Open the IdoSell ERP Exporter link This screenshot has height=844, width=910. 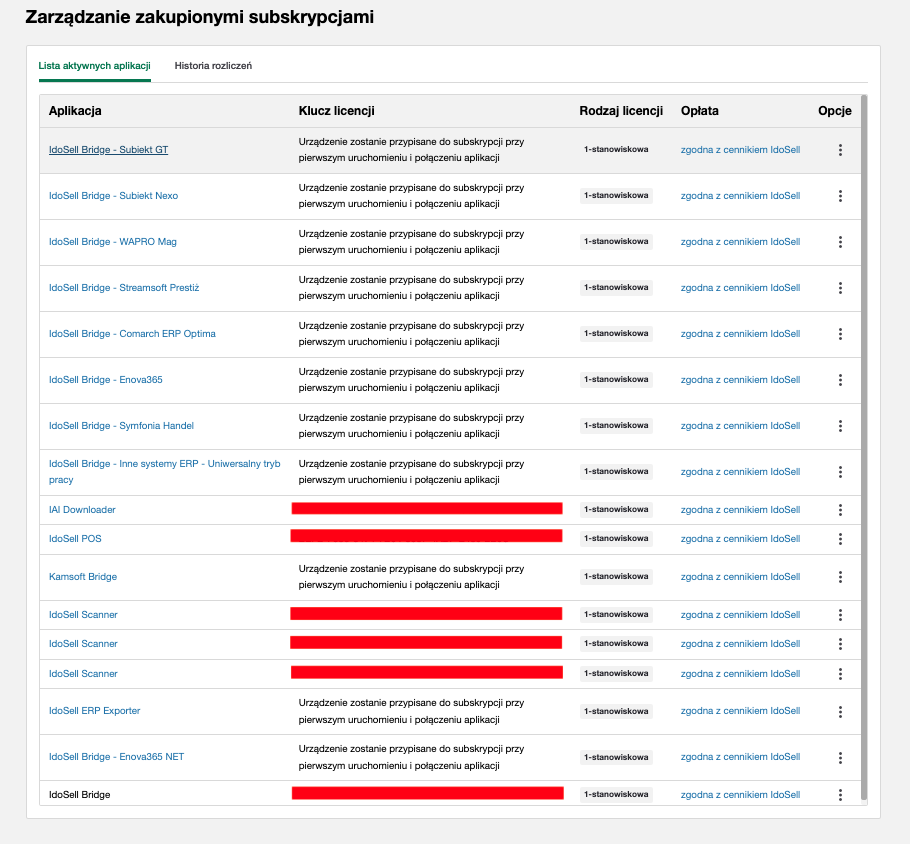tap(95, 710)
